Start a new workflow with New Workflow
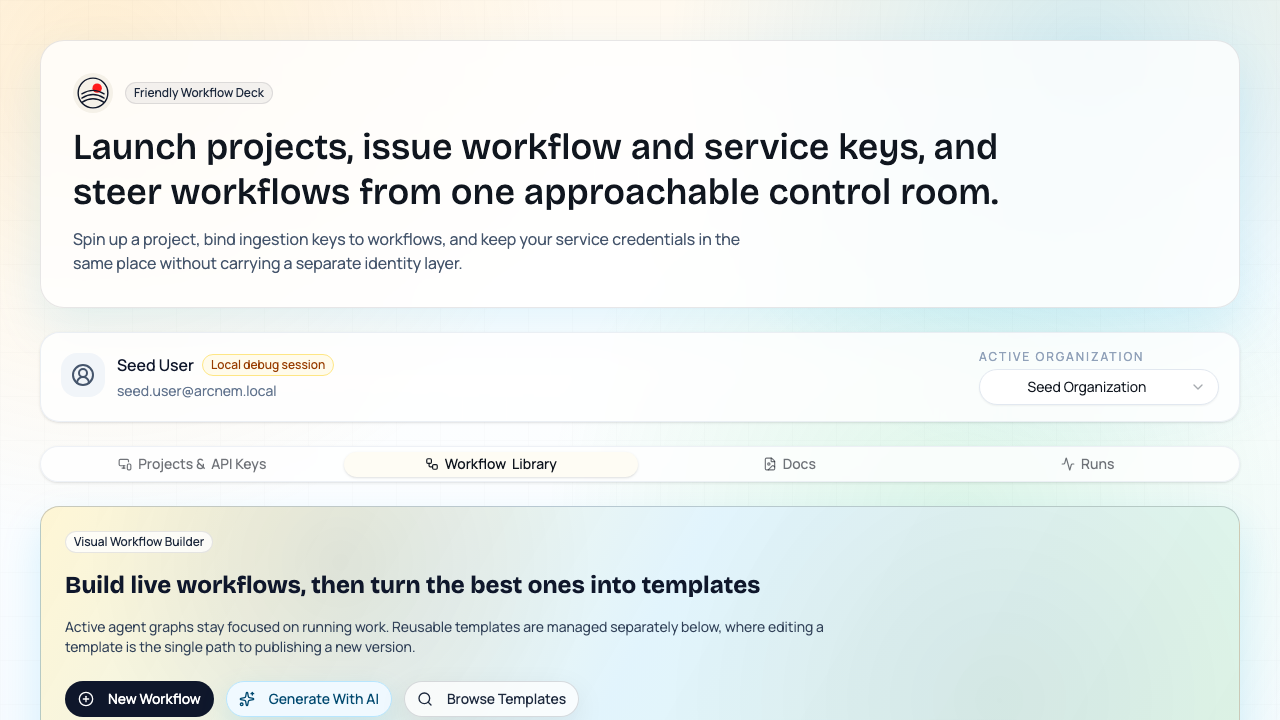This screenshot has height=720, width=1280. point(140,699)
